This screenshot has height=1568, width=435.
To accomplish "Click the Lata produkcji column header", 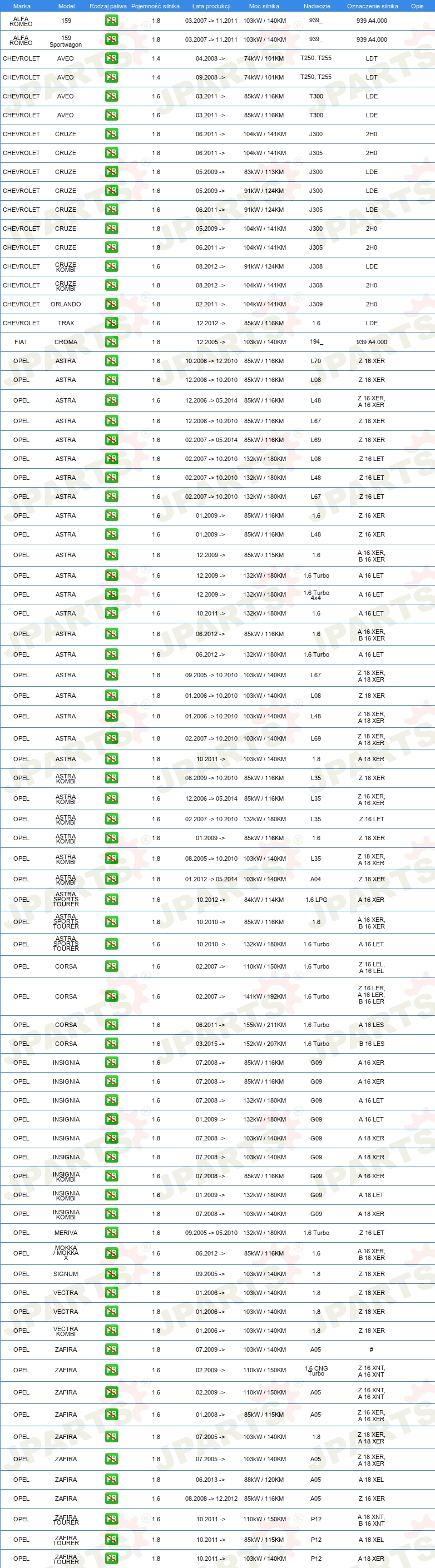I will click(211, 6).
